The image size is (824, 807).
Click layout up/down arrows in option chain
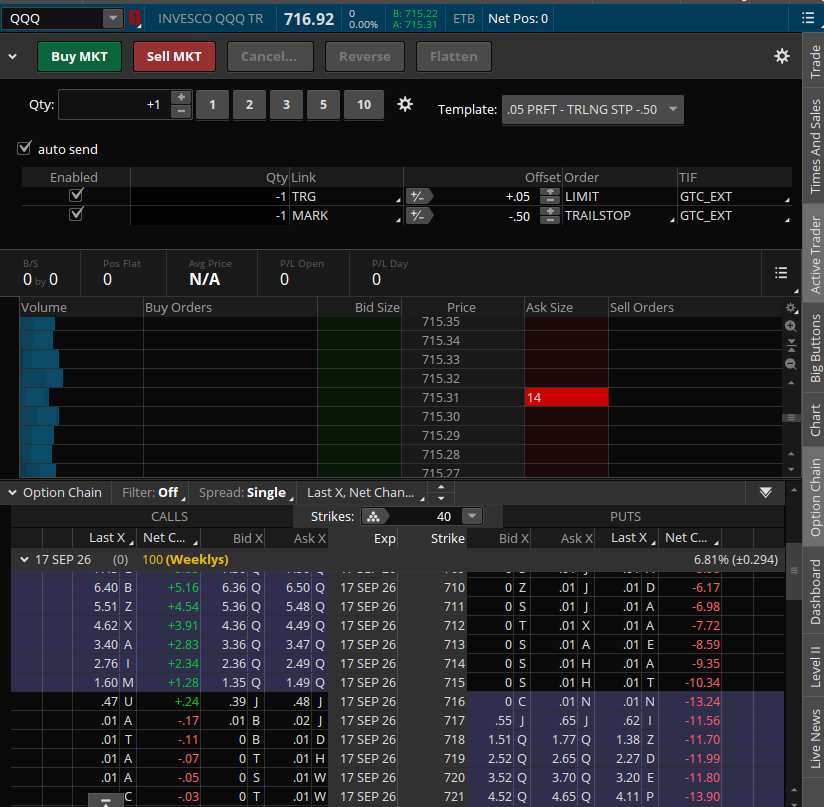click(x=441, y=492)
